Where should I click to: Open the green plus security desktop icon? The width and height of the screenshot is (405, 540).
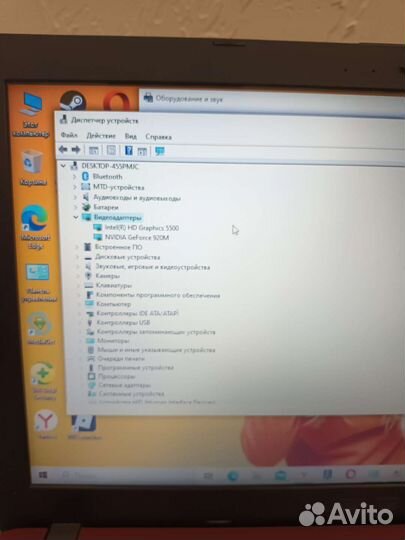click(x=43, y=381)
